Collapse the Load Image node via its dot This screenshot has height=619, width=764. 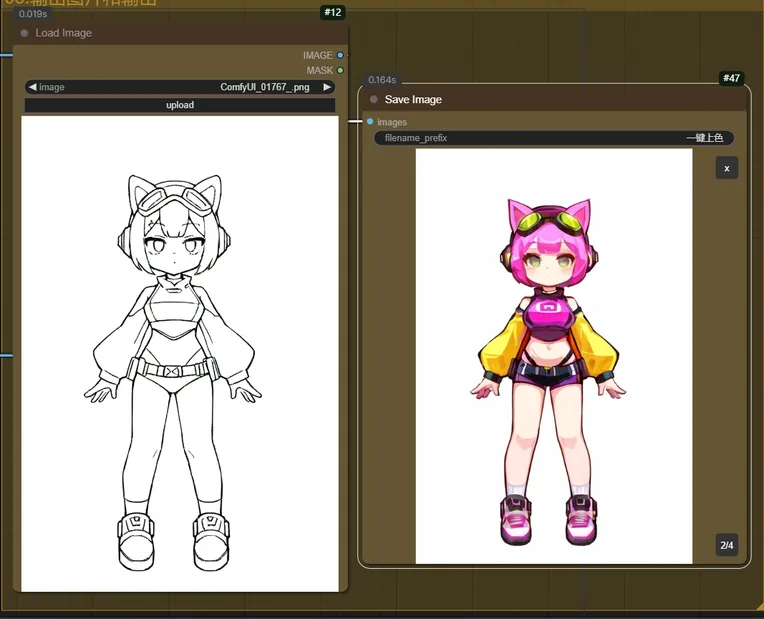(x=25, y=33)
